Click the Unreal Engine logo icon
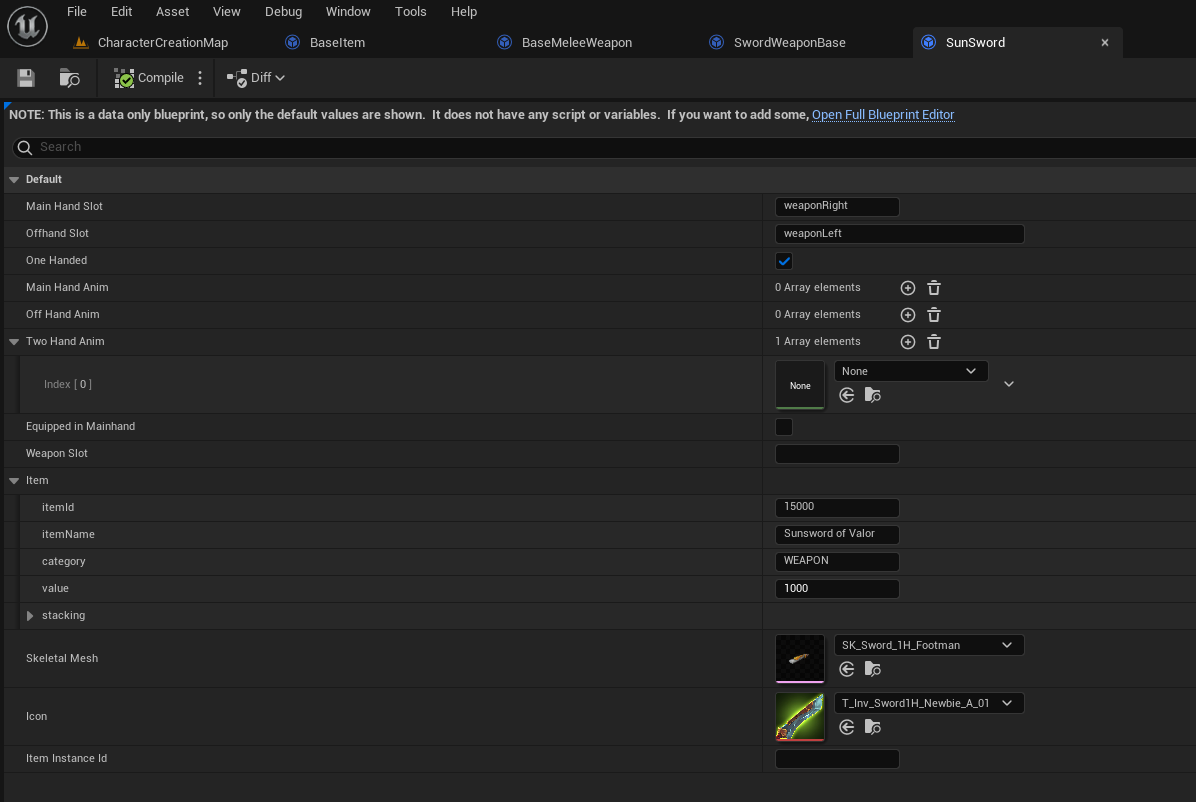 [27, 25]
